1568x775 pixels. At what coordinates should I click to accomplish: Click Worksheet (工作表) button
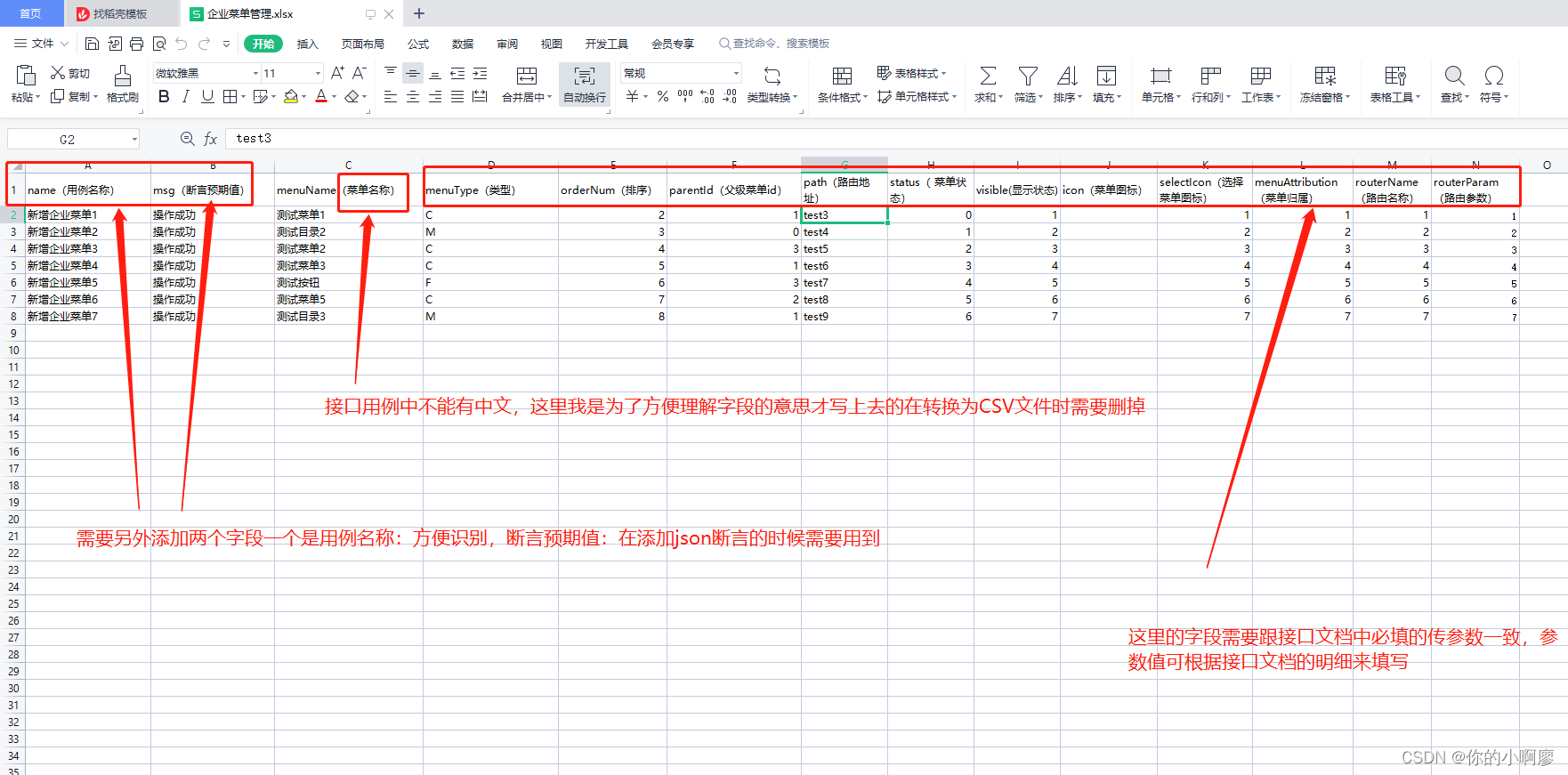(1260, 85)
